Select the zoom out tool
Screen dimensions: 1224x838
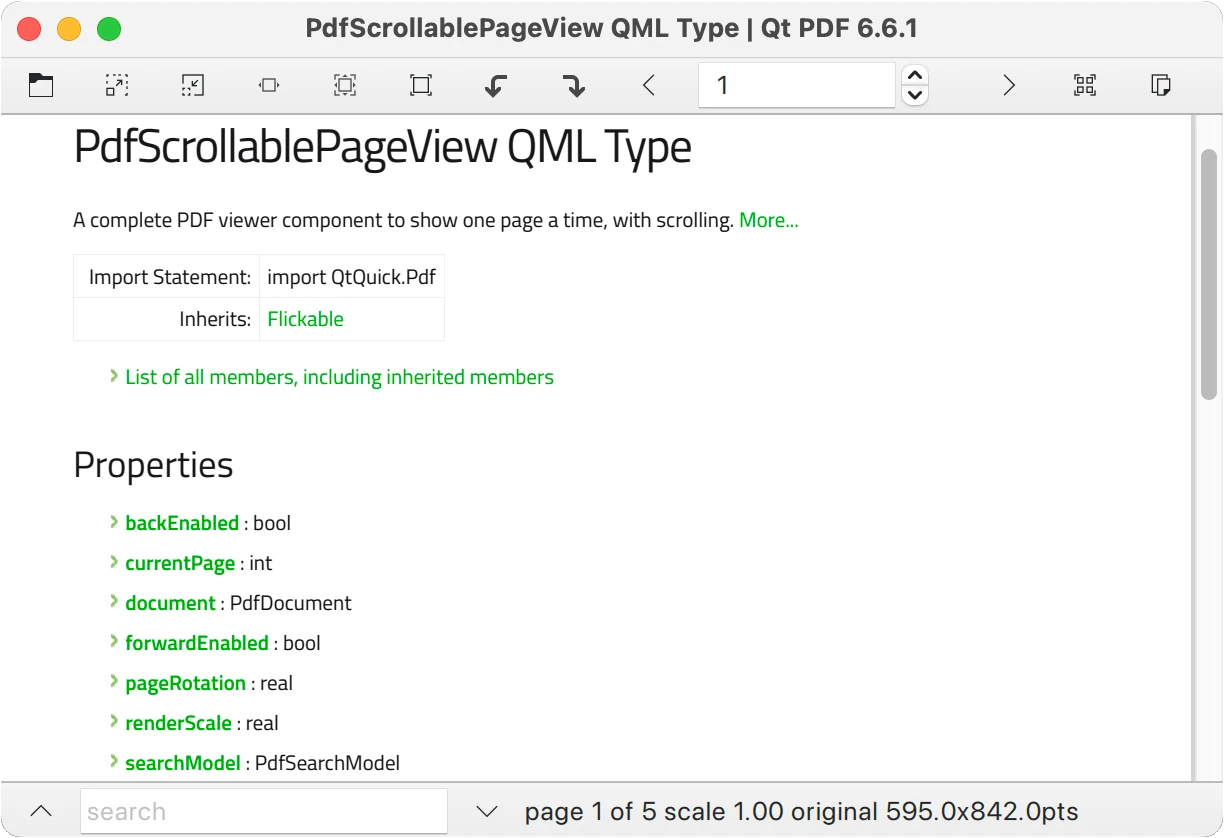192,85
